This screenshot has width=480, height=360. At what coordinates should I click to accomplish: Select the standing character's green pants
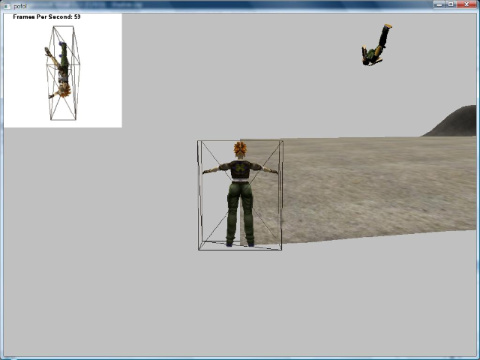coord(240,210)
